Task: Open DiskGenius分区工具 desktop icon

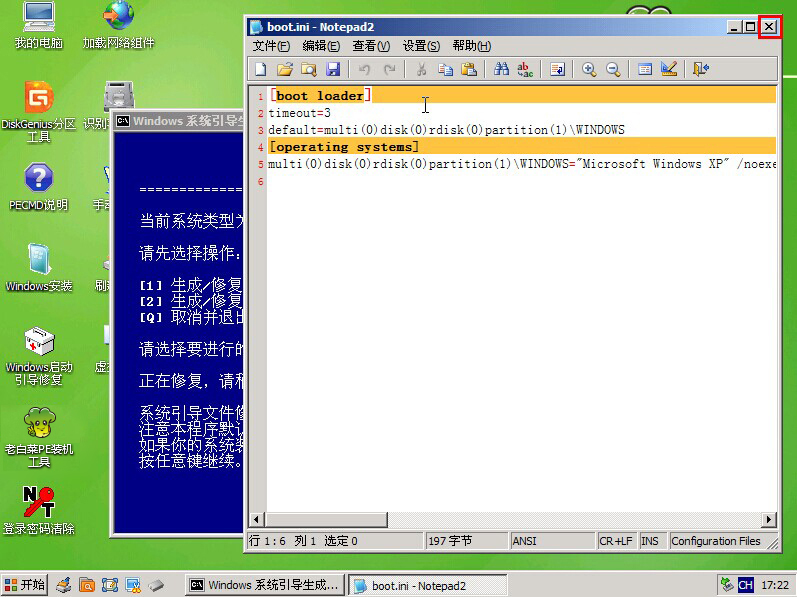Action: coord(39,112)
